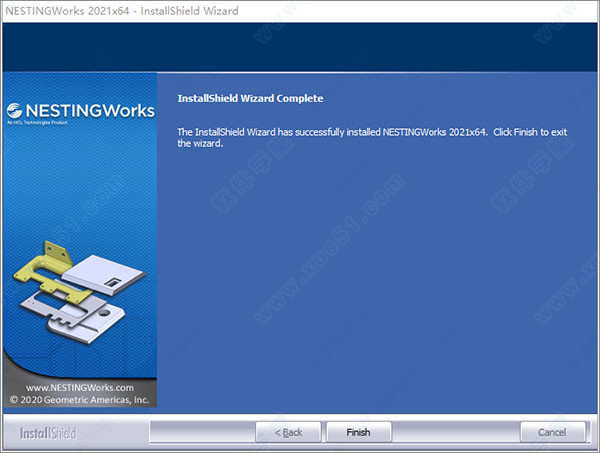The image size is (600, 453).
Task: Click the empty blue content panel area
Action: (380, 280)
